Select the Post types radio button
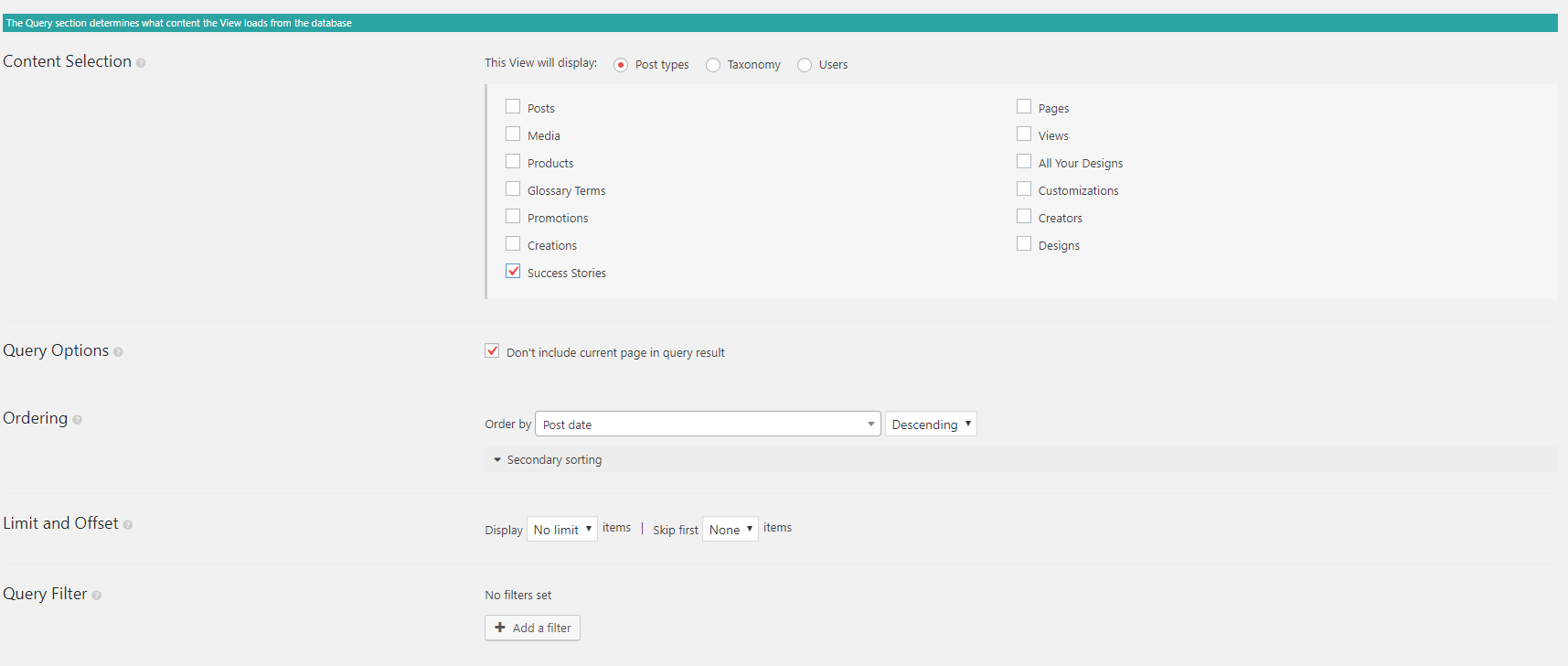The height and width of the screenshot is (666, 1568). 621,65
